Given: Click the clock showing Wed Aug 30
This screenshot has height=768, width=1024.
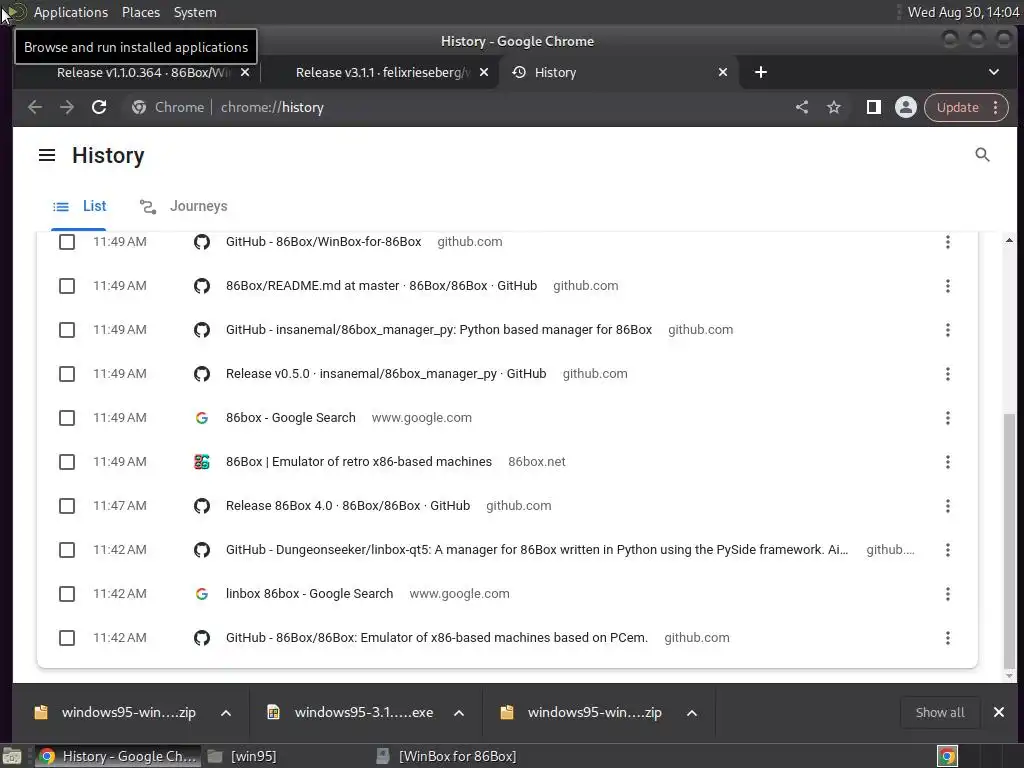Looking at the screenshot, I should click(963, 12).
